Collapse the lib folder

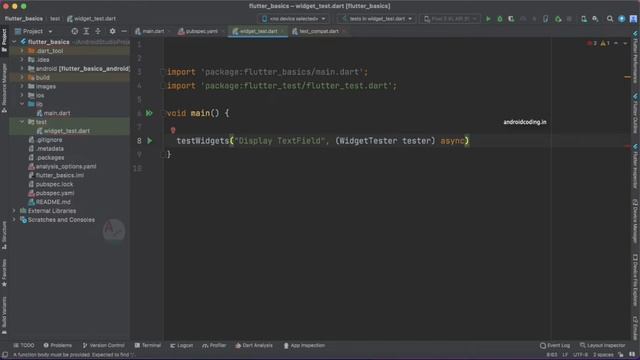22,104
